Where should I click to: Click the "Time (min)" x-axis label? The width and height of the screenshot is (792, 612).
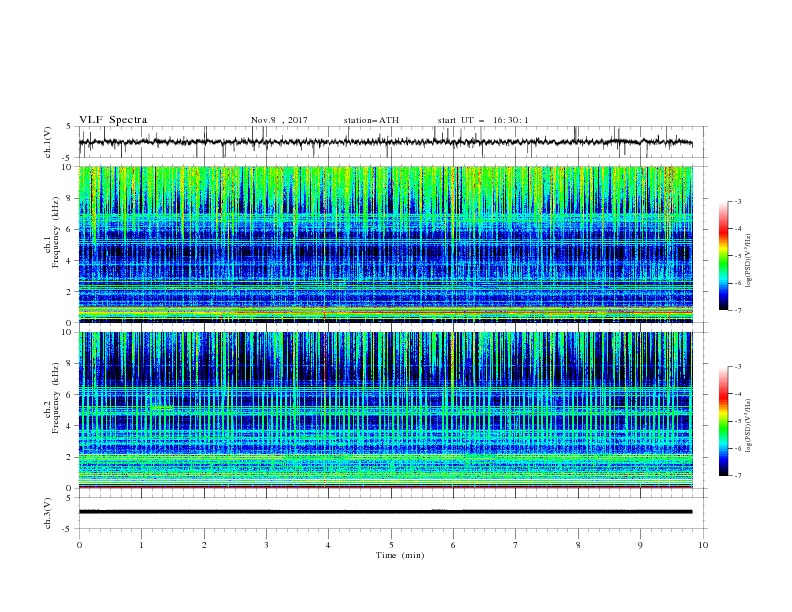pyautogui.click(x=400, y=555)
